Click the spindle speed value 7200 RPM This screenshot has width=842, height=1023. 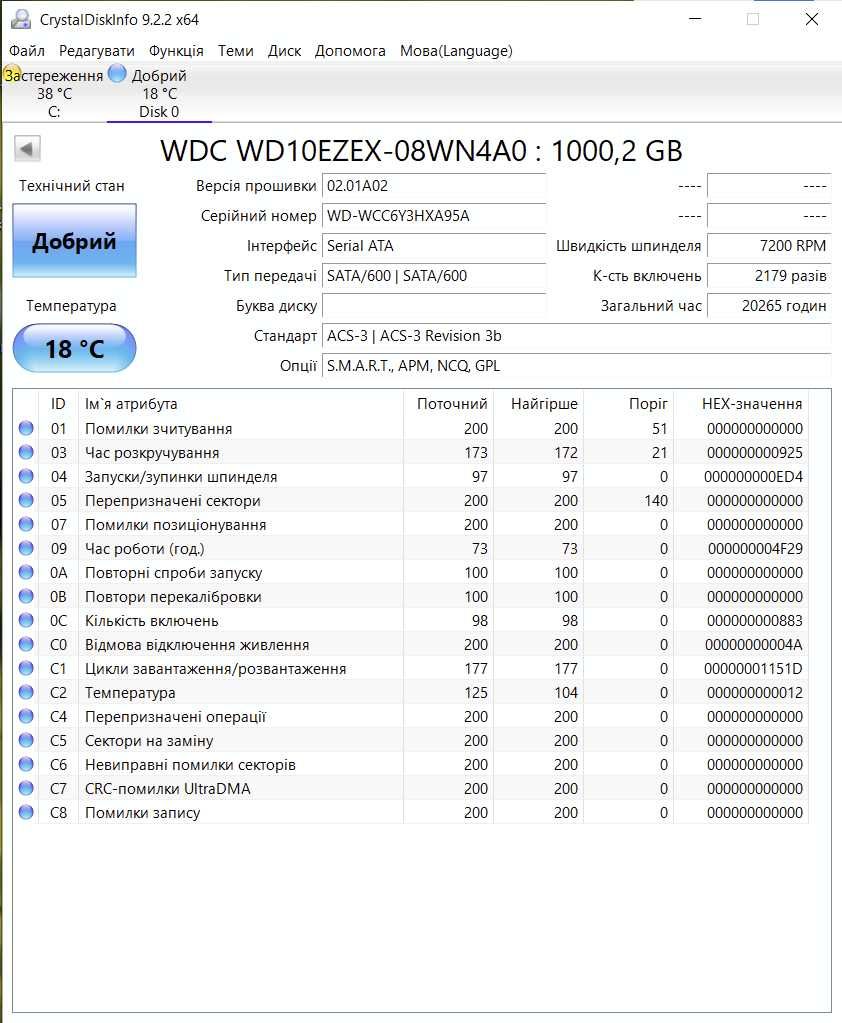pos(769,246)
